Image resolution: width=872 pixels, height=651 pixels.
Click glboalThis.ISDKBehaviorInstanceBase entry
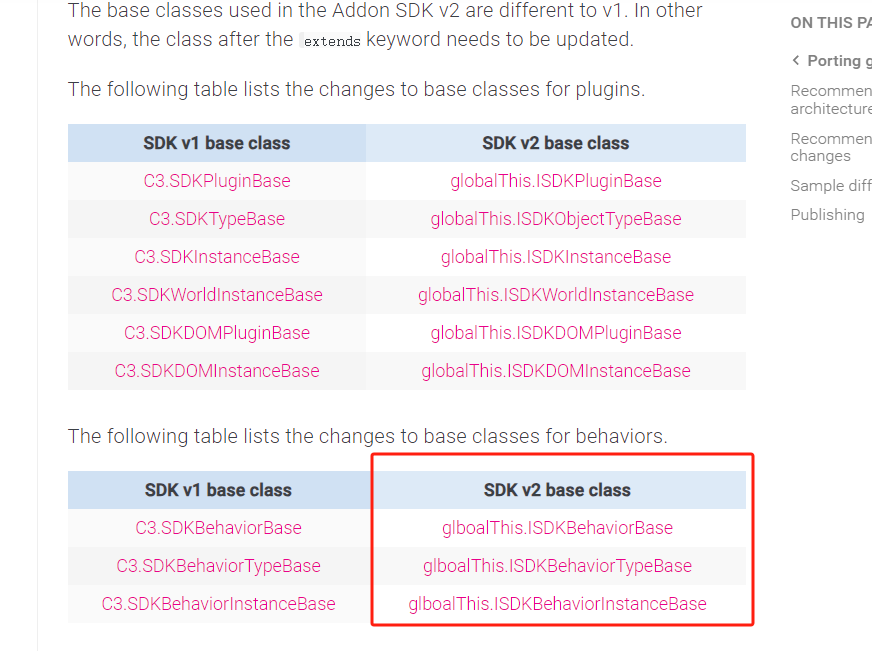pyautogui.click(x=557, y=604)
